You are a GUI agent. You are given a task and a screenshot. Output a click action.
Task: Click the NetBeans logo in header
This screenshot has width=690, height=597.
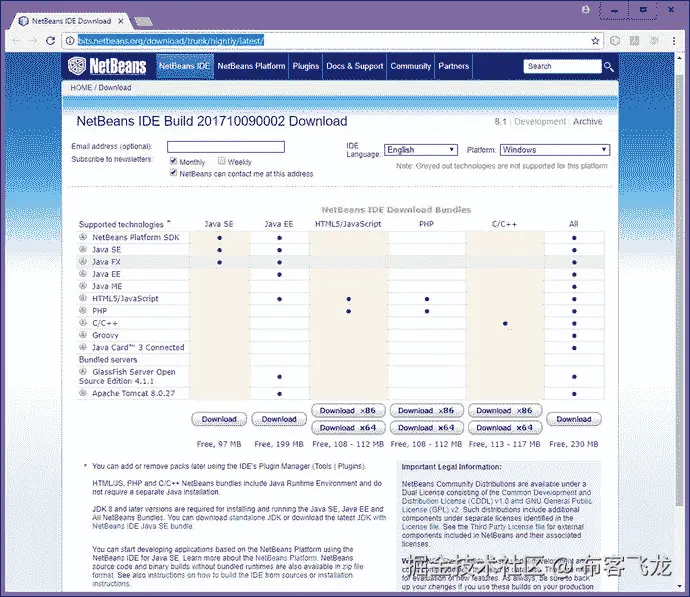pos(107,66)
